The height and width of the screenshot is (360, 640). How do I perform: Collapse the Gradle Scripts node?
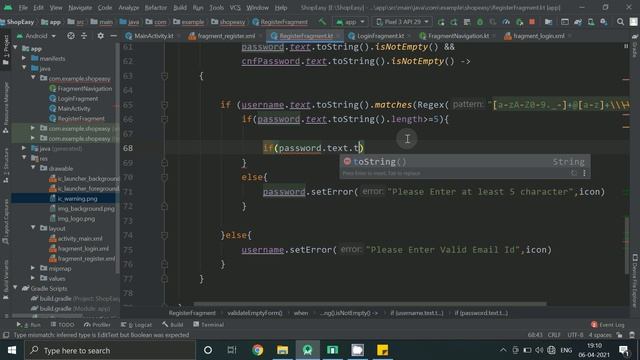coord(16,288)
